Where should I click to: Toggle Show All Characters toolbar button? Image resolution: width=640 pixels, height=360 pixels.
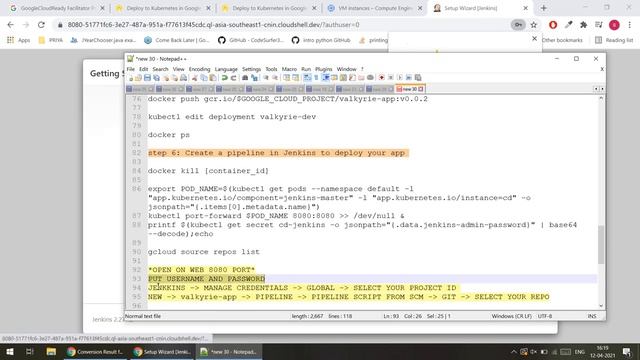pos(316,78)
